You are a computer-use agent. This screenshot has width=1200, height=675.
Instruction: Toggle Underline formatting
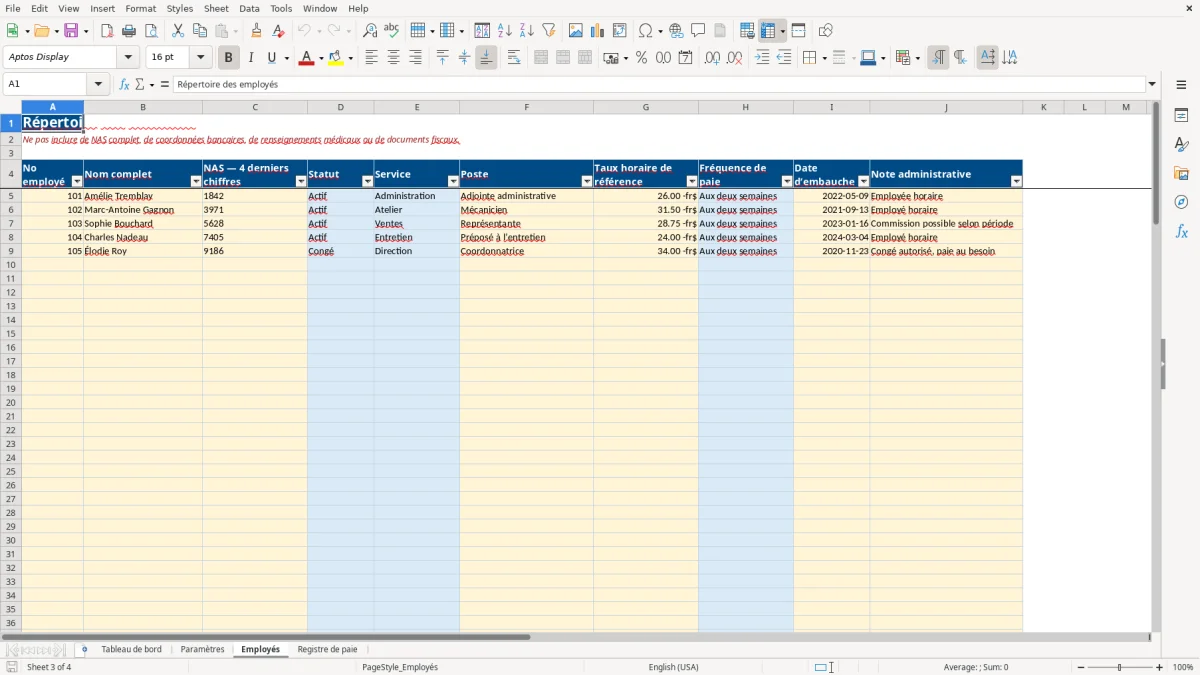tap(271, 58)
